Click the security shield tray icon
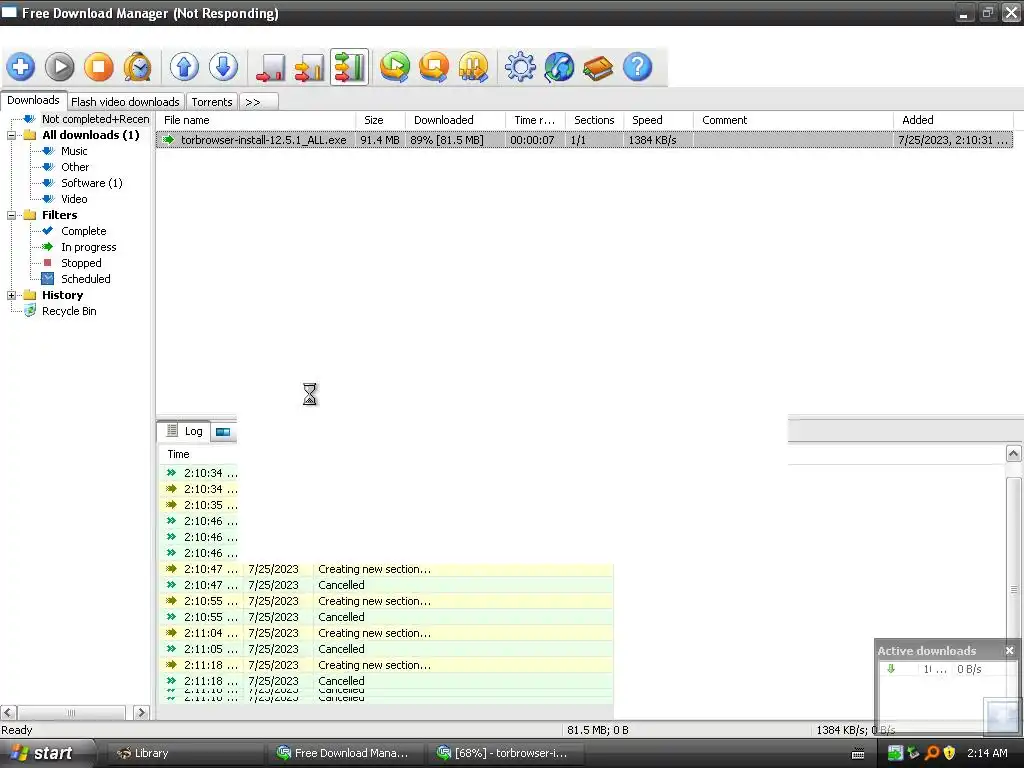Screen dimensions: 1024x768 (949, 753)
